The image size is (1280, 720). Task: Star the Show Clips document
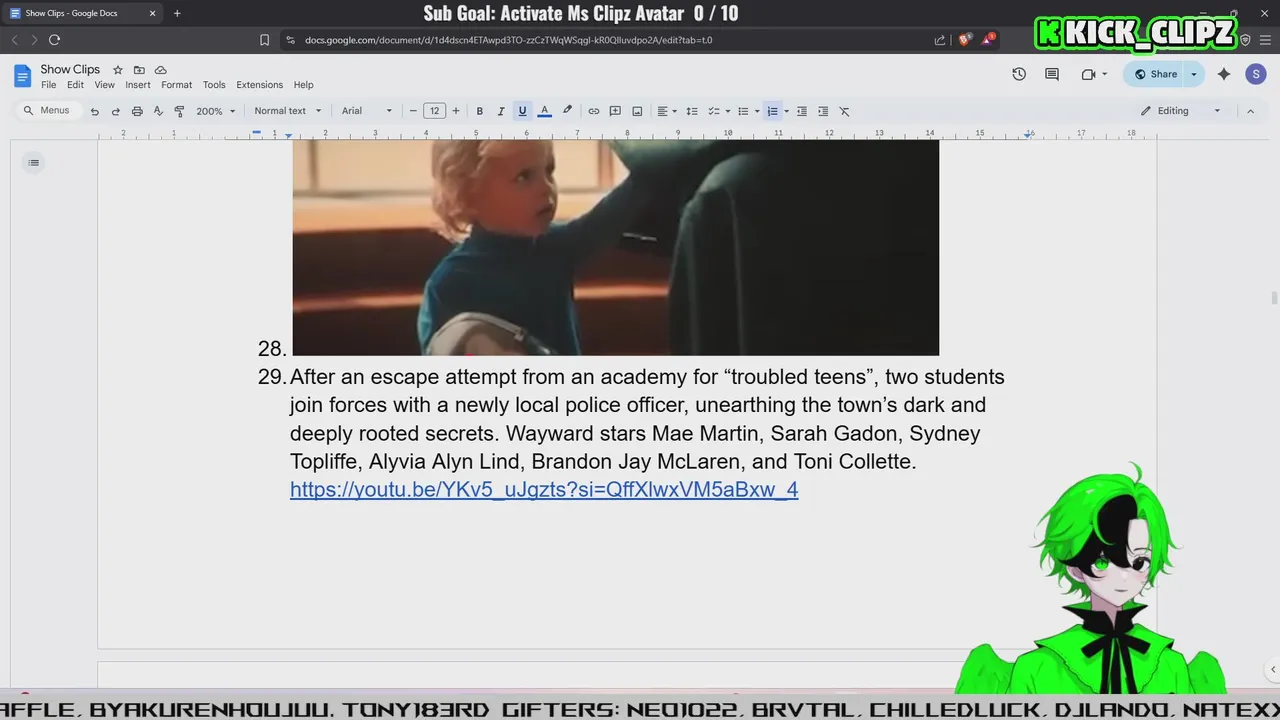[x=117, y=70]
